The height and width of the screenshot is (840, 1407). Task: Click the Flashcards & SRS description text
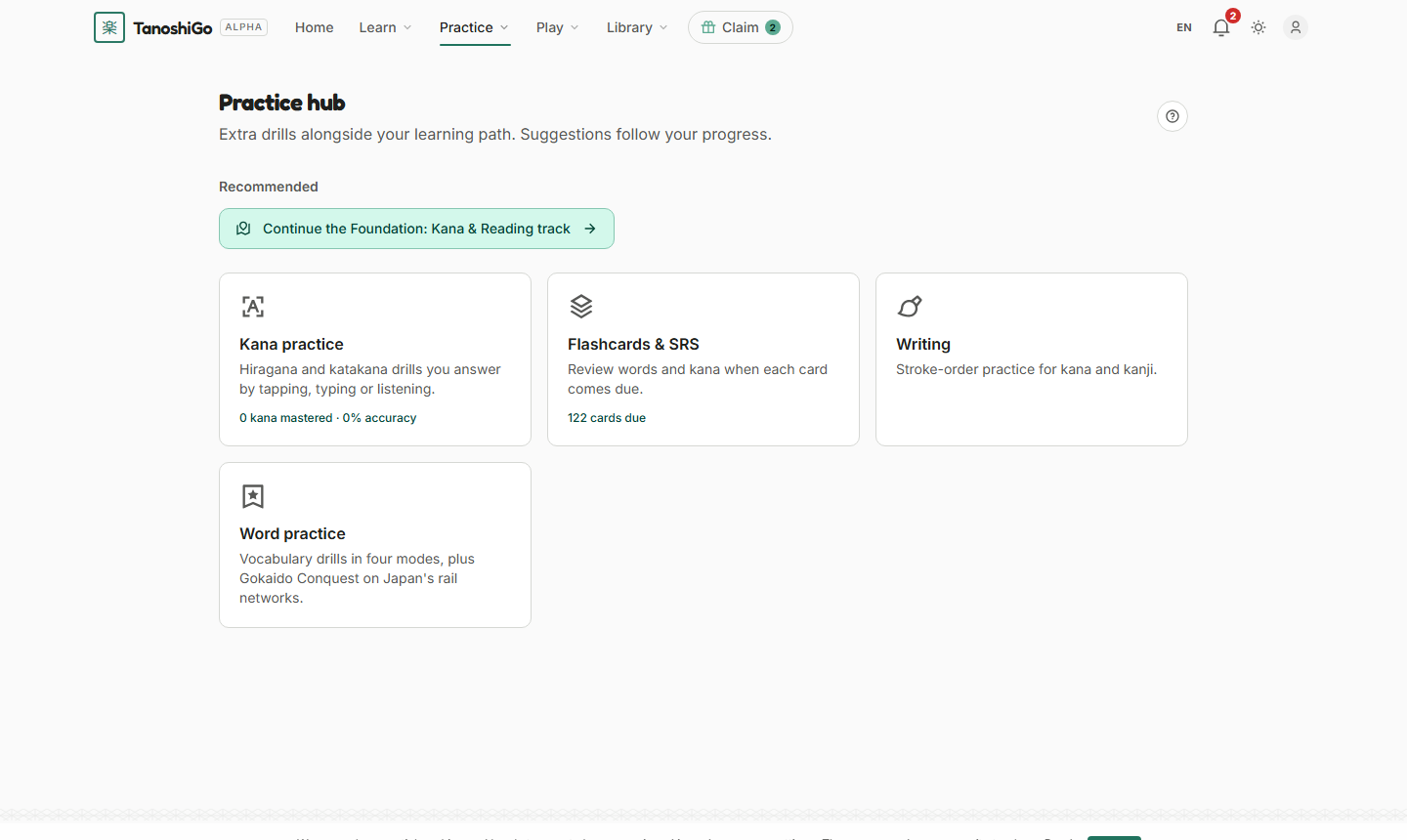point(698,379)
